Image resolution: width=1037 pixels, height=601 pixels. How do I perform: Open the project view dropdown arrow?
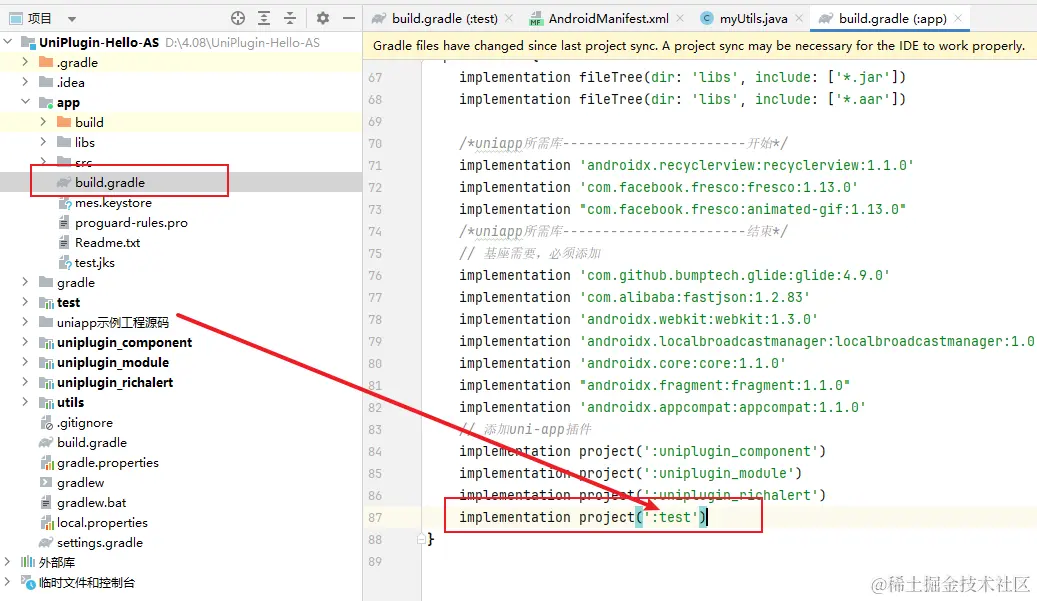[72, 19]
